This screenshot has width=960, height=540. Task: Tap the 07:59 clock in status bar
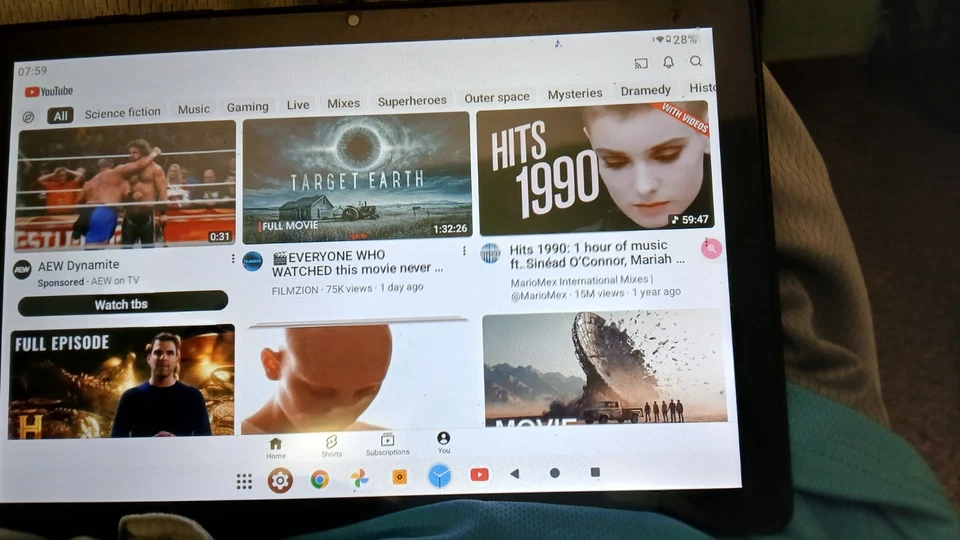click(x=32, y=71)
